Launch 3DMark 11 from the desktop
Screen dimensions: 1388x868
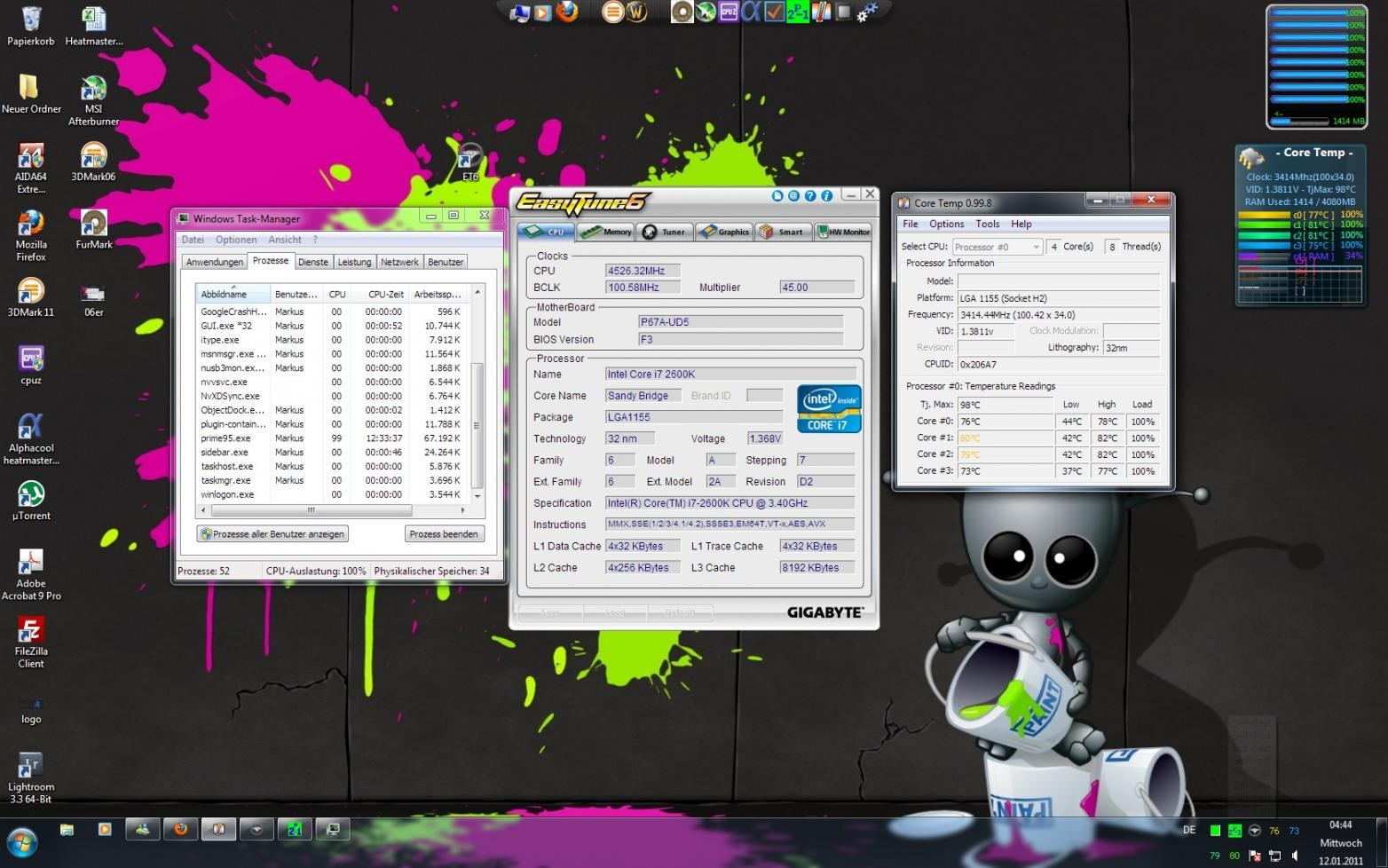31,296
